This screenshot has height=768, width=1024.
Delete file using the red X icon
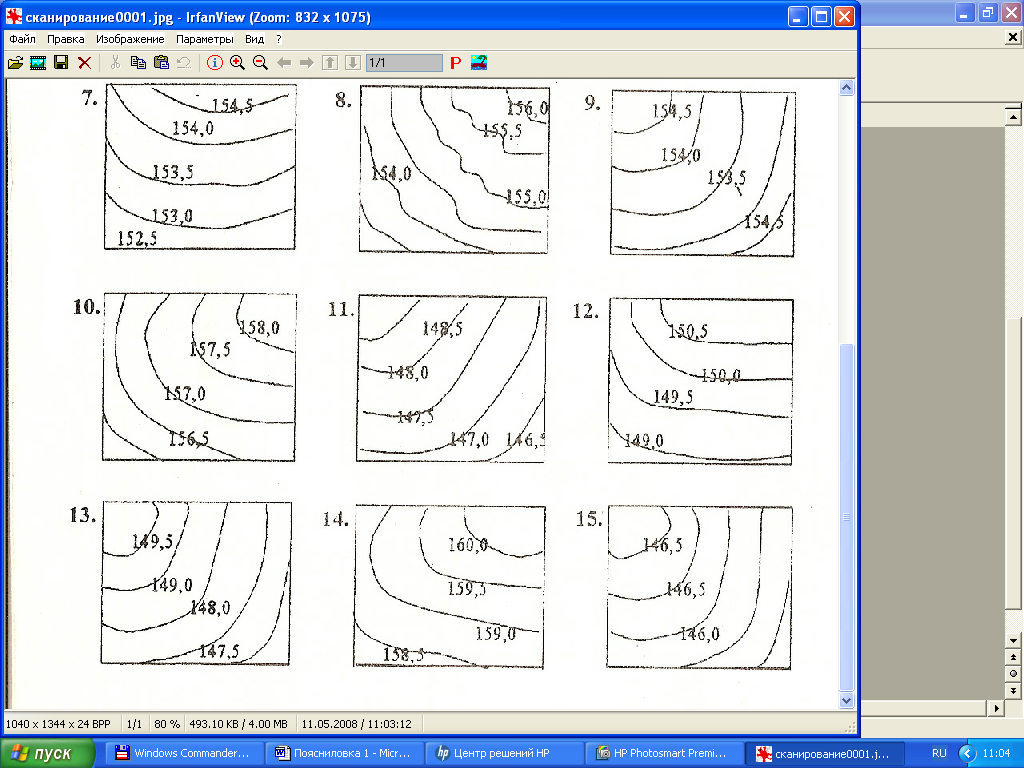(84, 63)
